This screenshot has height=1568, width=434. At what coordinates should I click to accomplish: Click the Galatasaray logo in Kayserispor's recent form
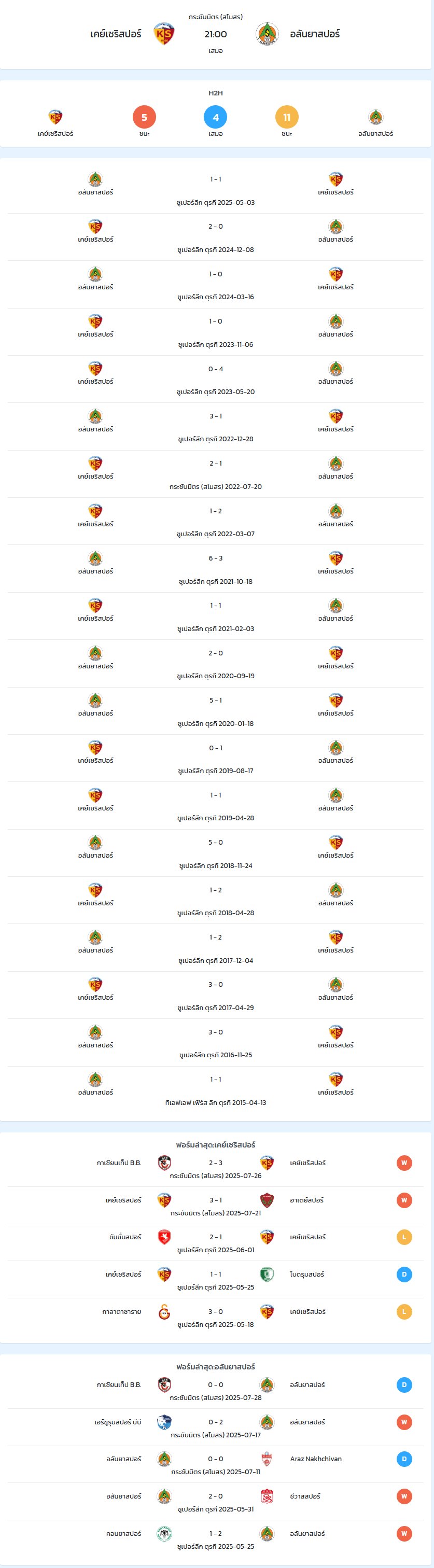click(x=164, y=1312)
